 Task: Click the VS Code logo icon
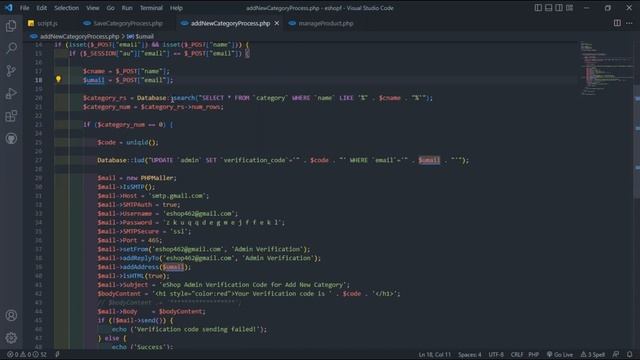9,8
